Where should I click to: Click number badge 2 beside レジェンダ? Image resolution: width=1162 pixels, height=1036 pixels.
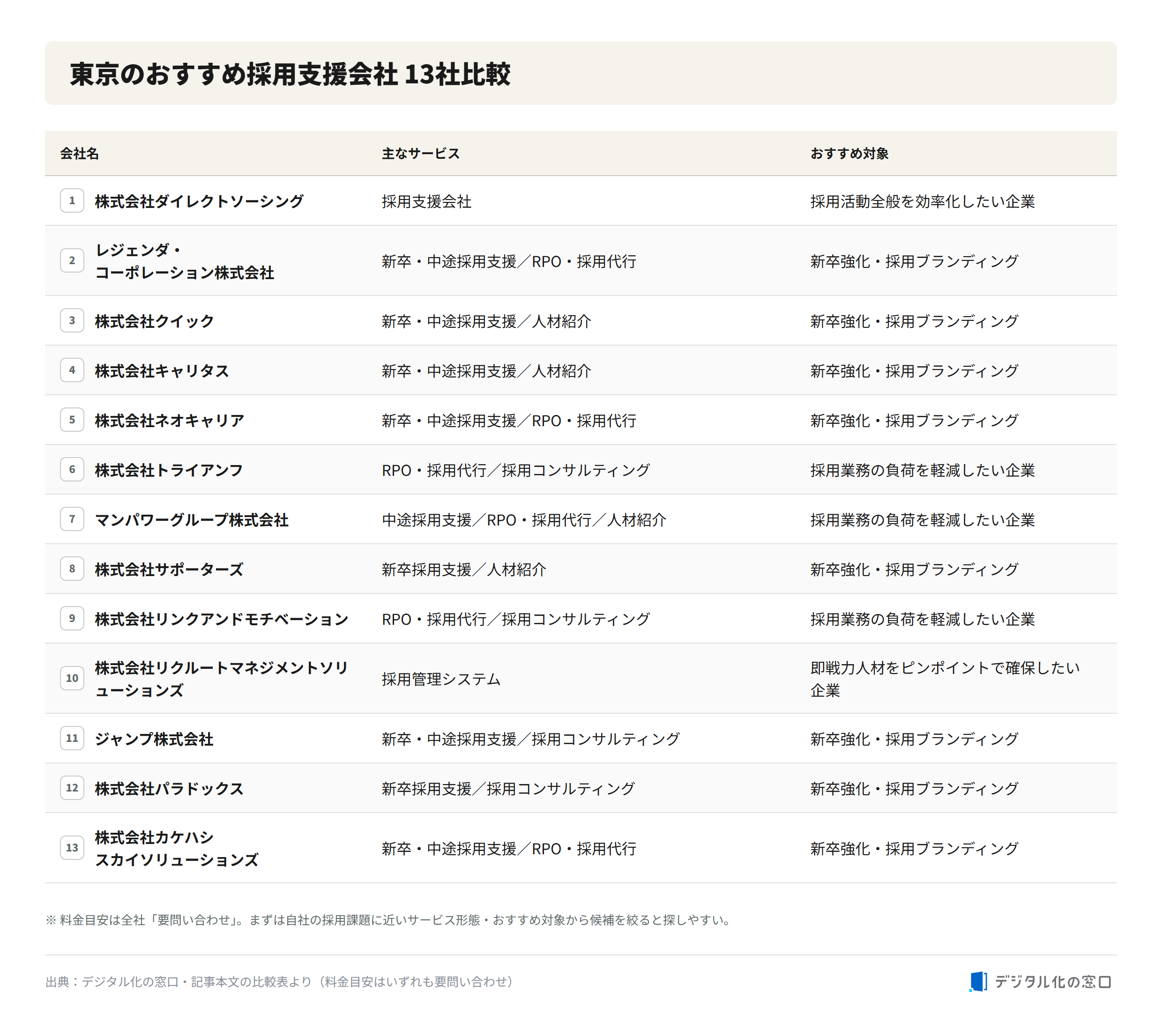pyautogui.click(x=72, y=260)
